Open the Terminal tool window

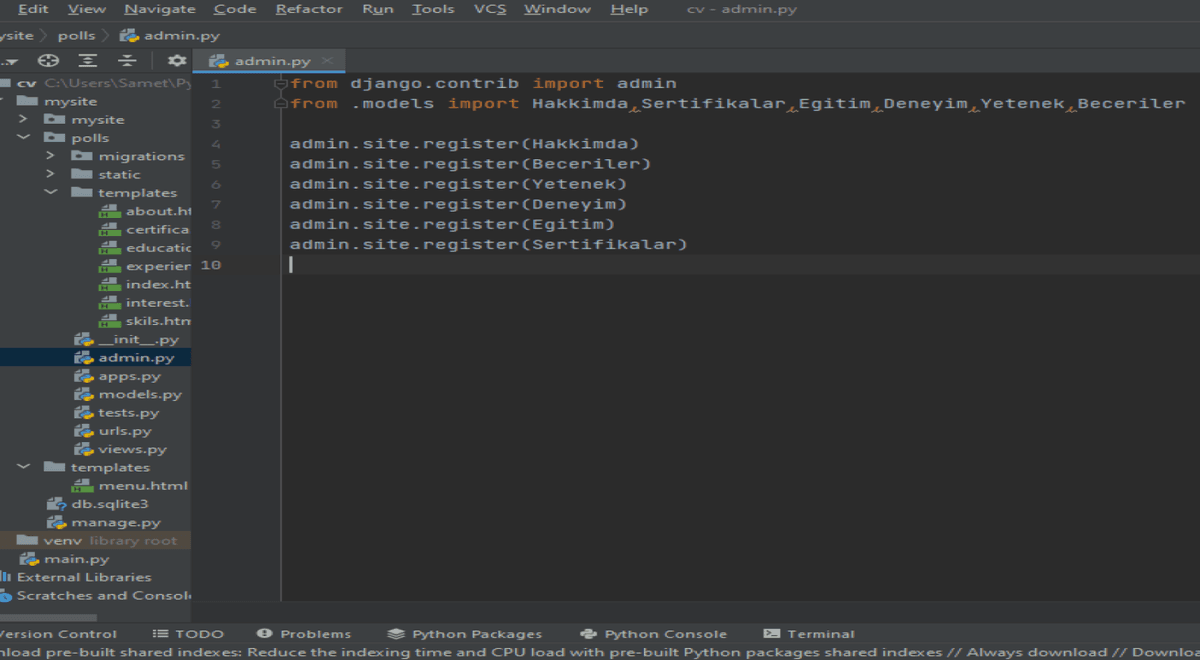click(809, 633)
